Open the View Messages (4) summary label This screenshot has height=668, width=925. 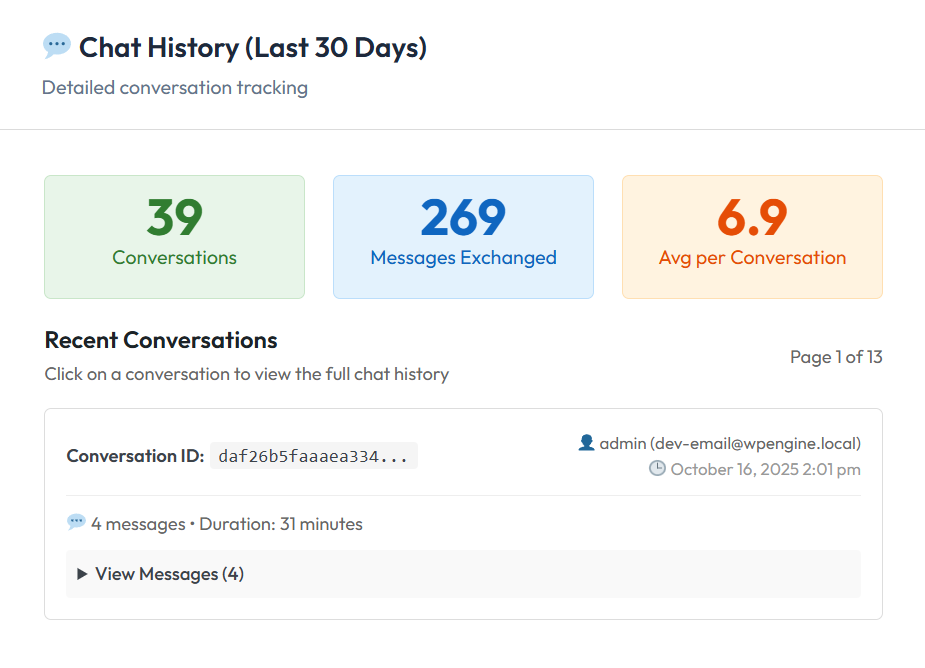tap(169, 574)
